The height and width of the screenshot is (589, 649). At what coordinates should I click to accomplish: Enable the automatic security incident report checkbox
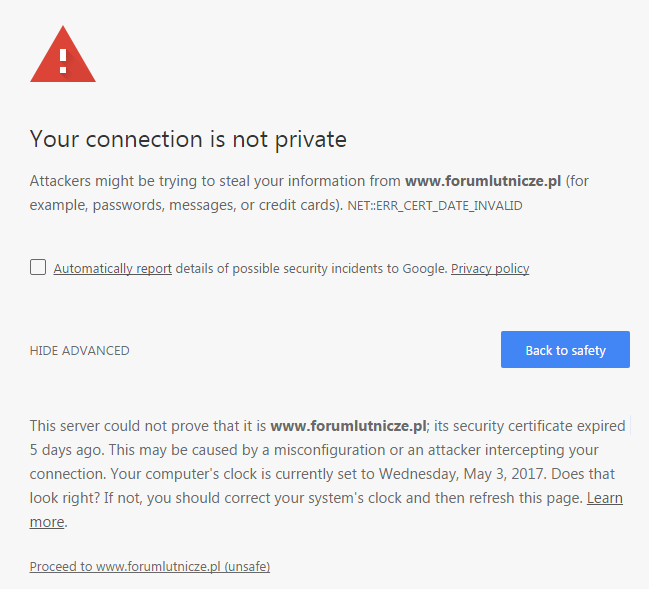(x=38, y=267)
